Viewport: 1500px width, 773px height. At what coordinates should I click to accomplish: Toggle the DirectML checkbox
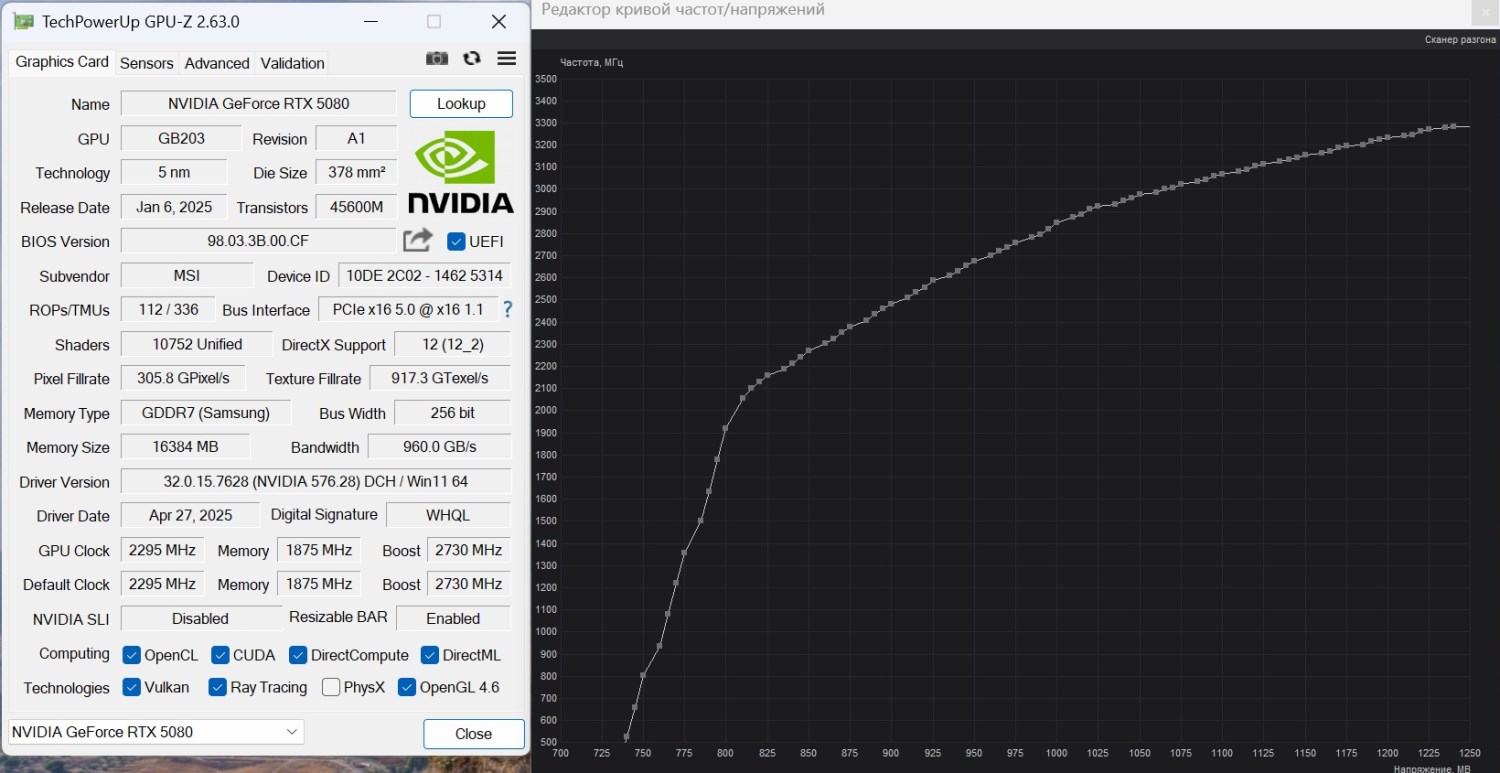[430, 655]
